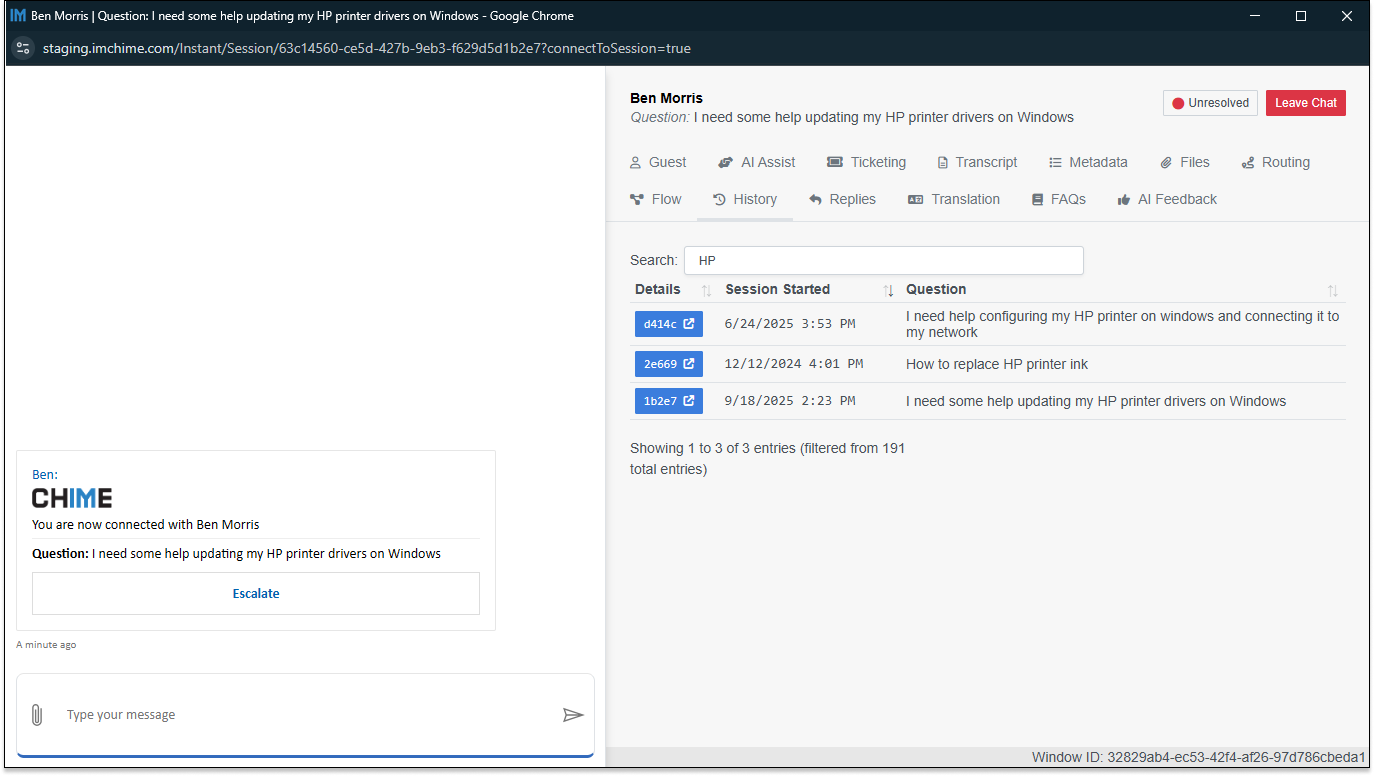Click the FAQs tab book icon

click(1038, 200)
